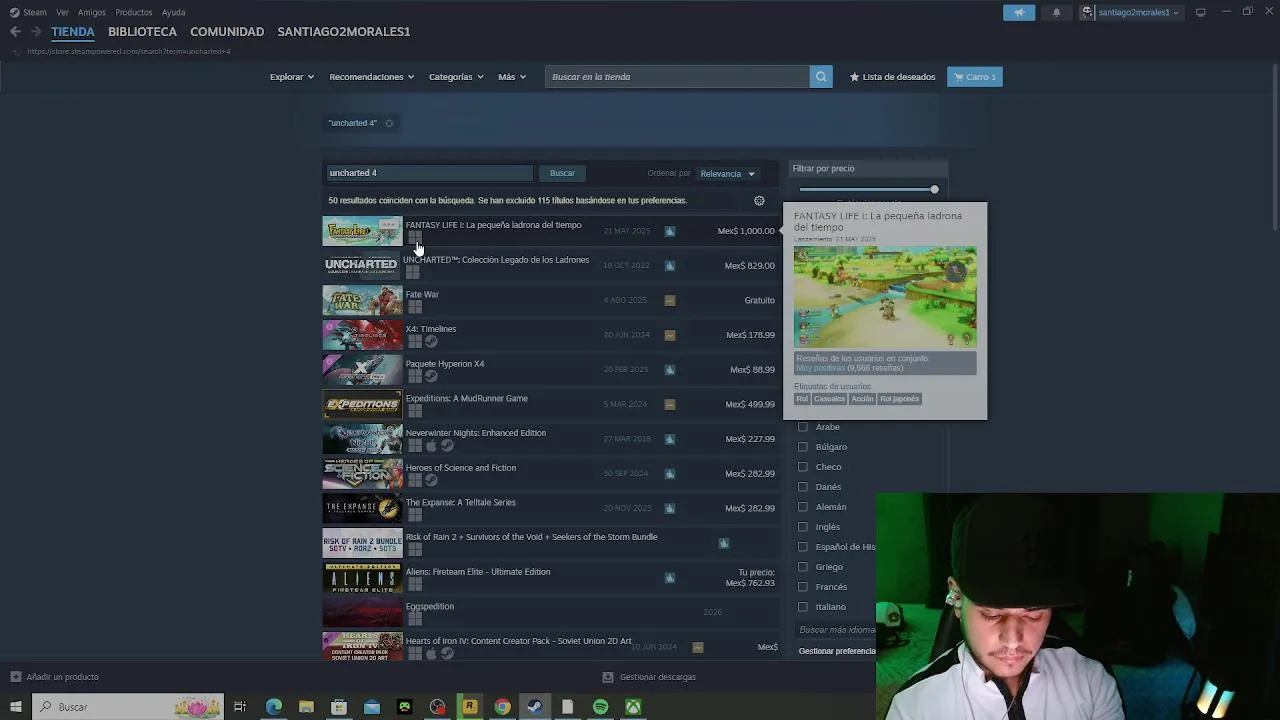The width and height of the screenshot is (1280, 720).
Task: Click the account avatar image
Action: point(1087,12)
